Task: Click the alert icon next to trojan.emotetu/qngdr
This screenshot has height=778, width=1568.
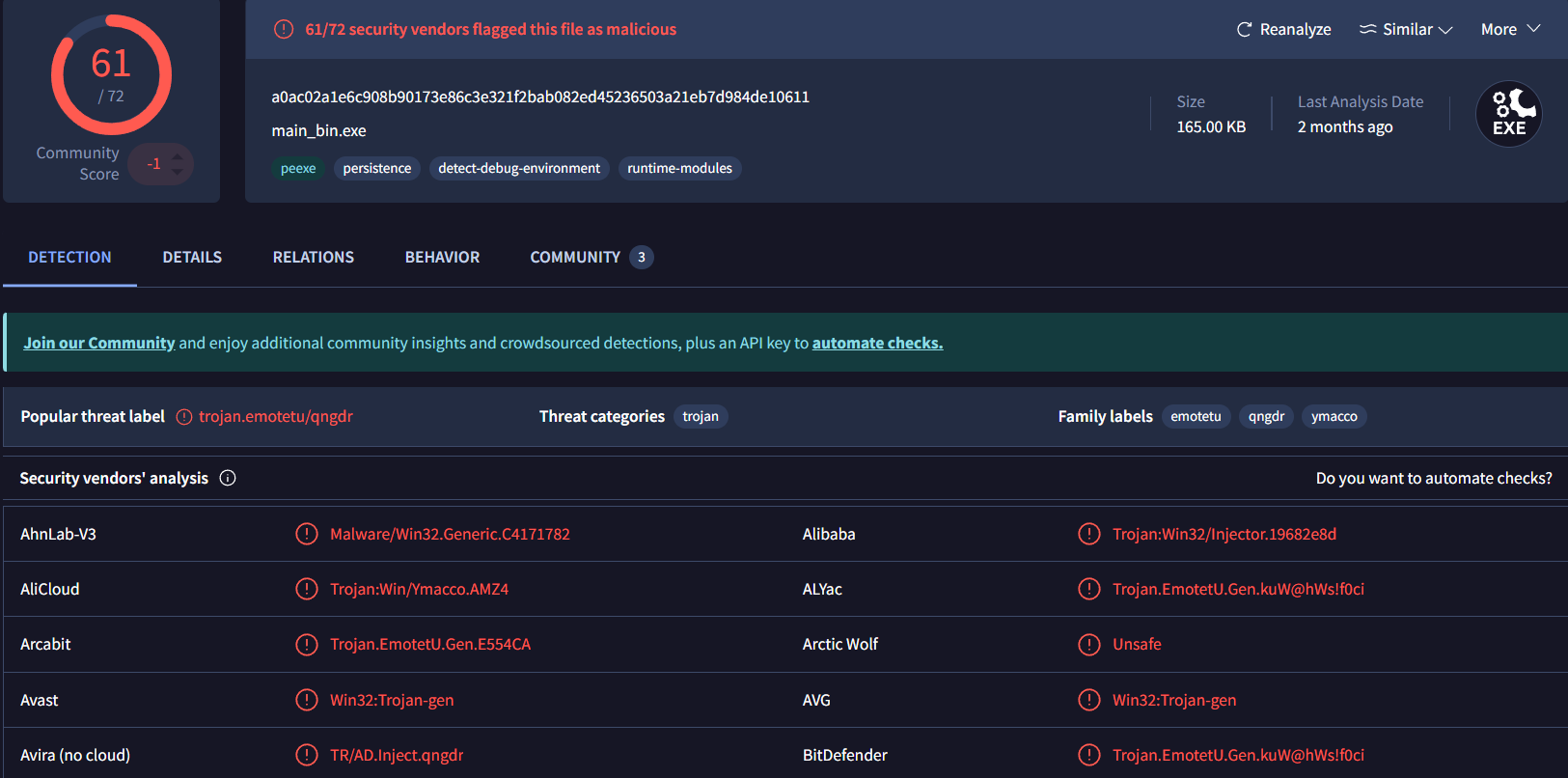Action: 184,417
